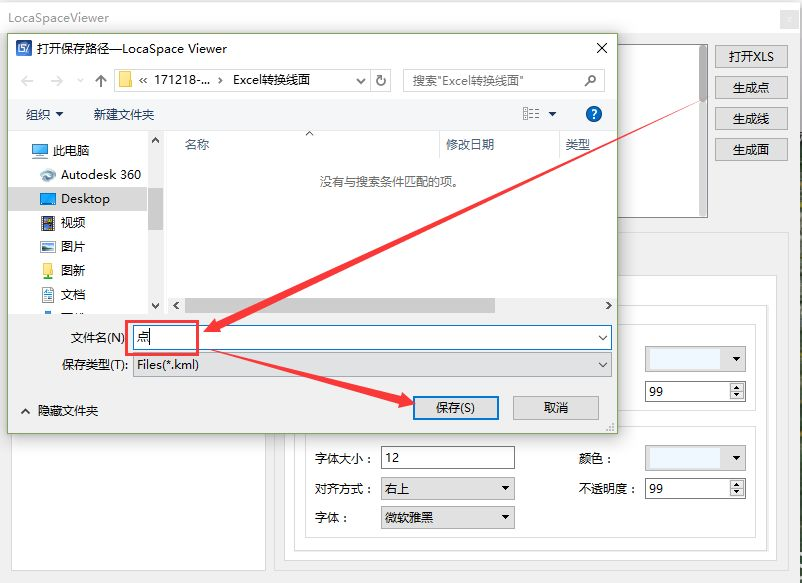Click the horizontal scrollbar thumb in the file list
Screen dimensions: 802x583
(340, 305)
